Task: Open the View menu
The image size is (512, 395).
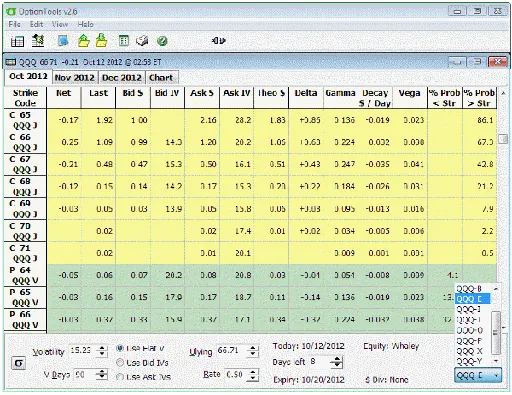Action: pyautogui.click(x=60, y=24)
